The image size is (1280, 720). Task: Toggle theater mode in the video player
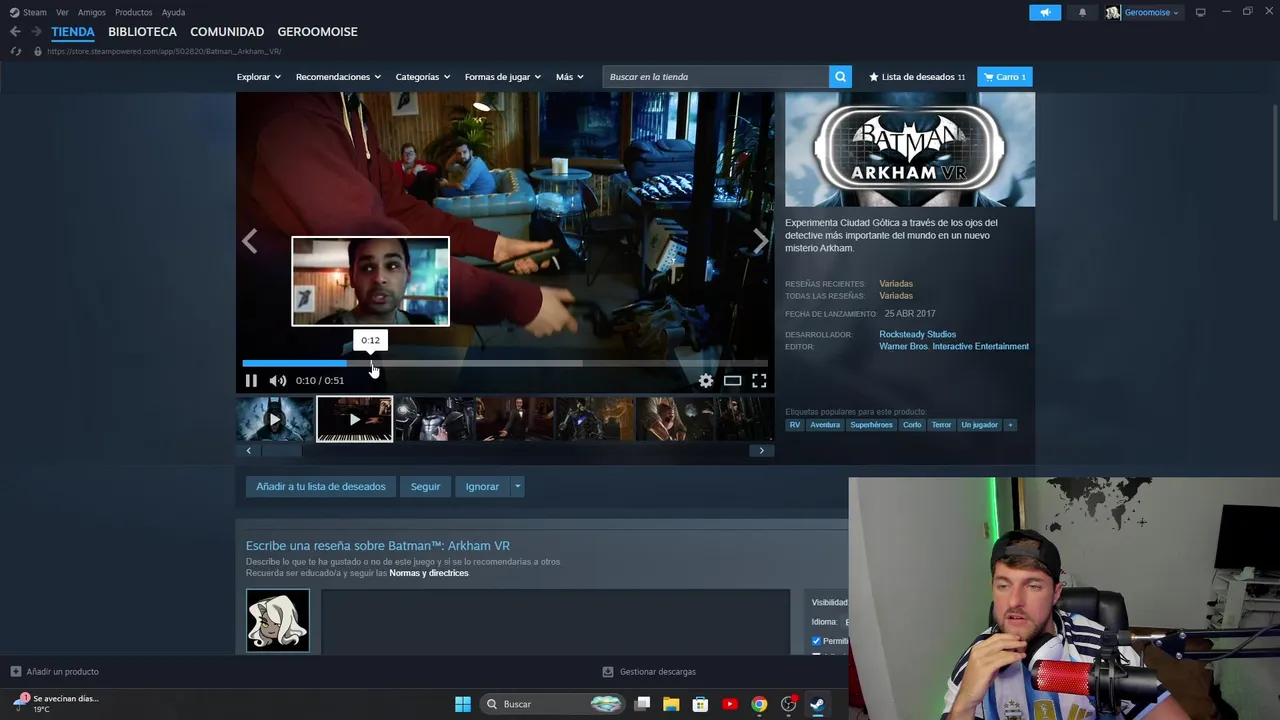pyautogui.click(x=732, y=380)
